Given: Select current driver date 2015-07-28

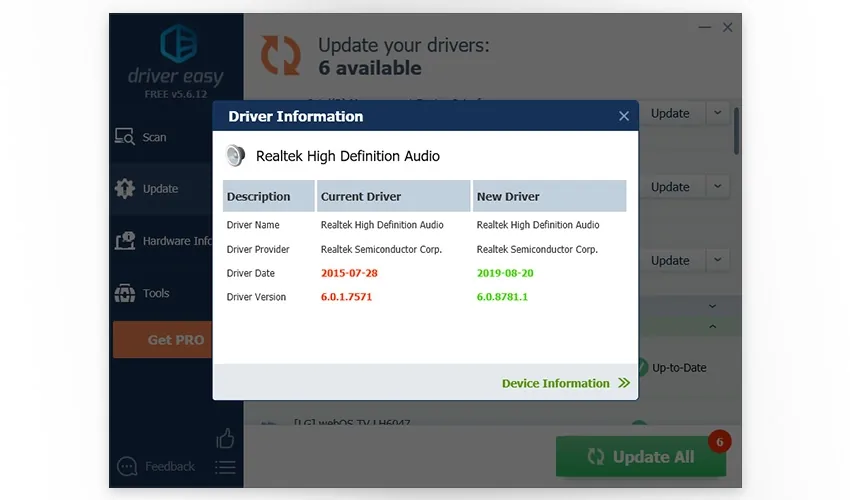Looking at the screenshot, I should point(349,273).
